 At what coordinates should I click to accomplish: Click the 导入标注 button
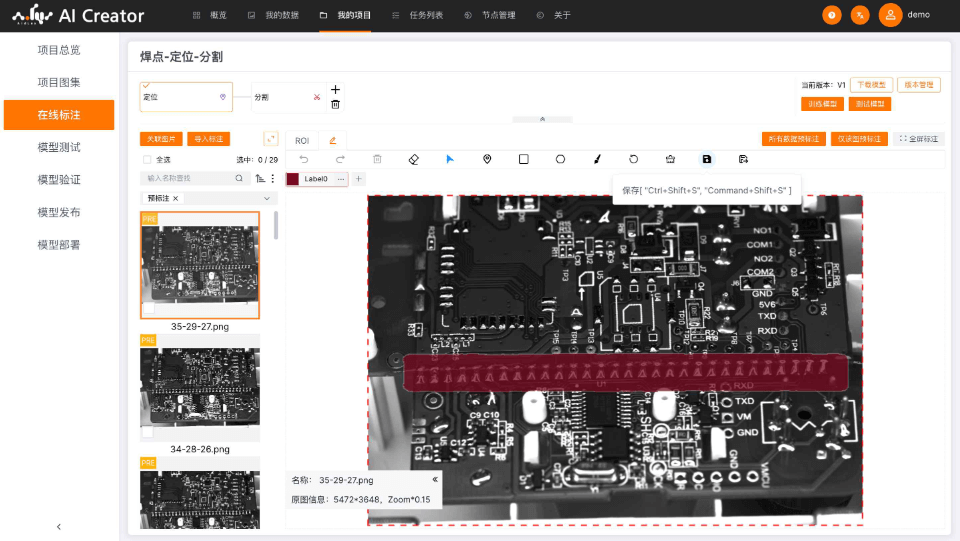(208, 139)
